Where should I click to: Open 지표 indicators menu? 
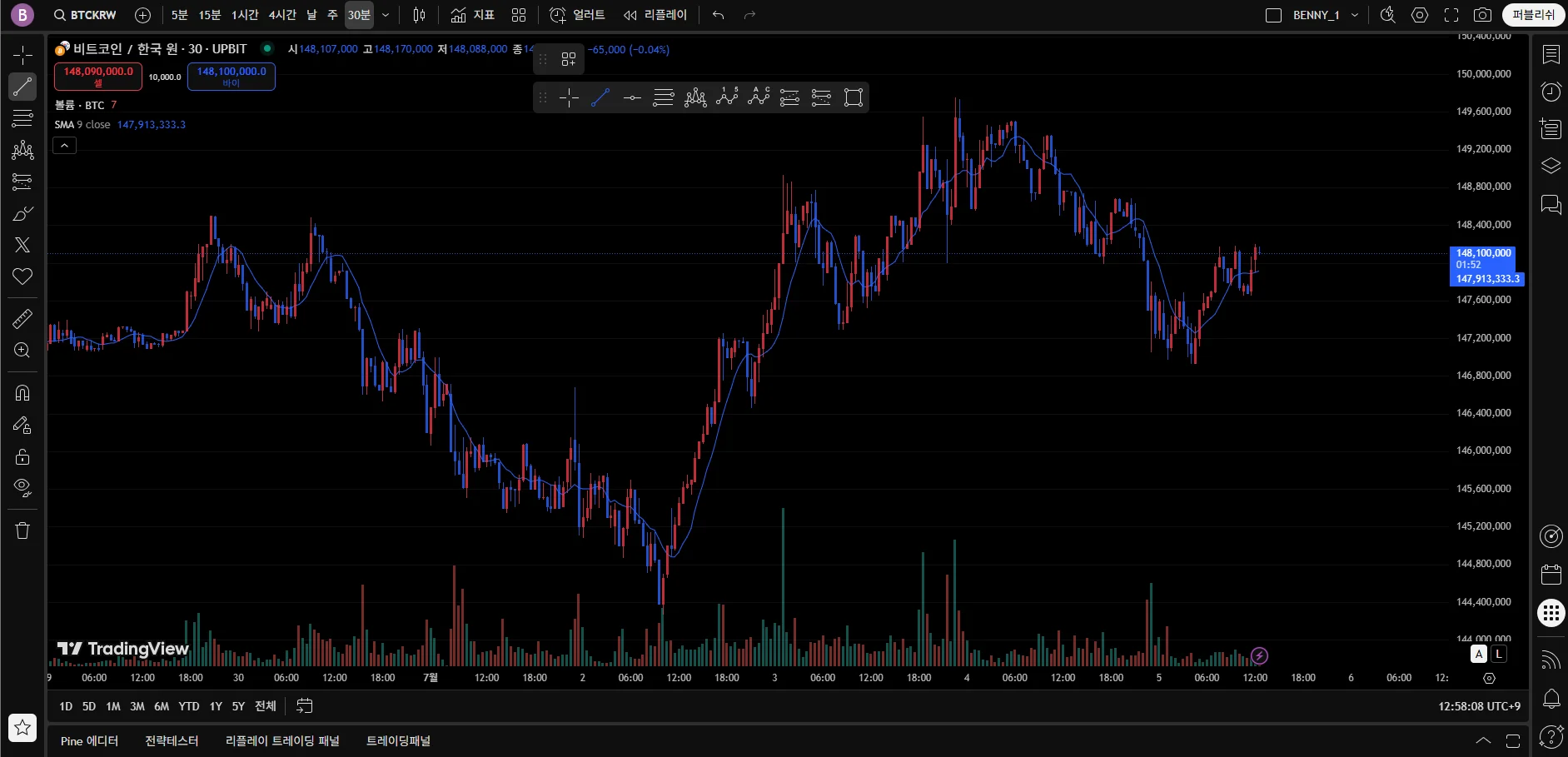(x=472, y=15)
